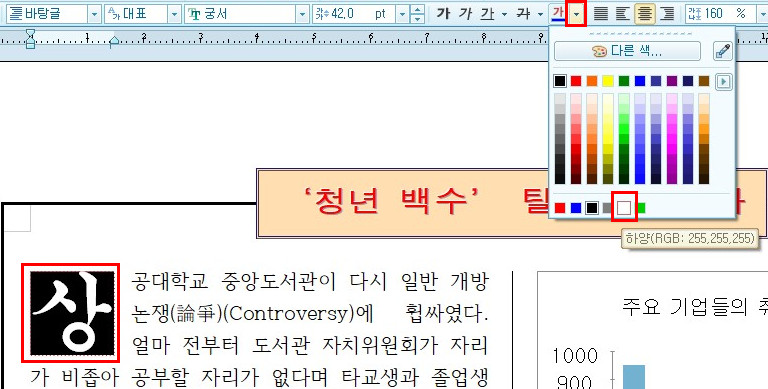Open the 바탕글 style dropdown

click(x=95, y=14)
